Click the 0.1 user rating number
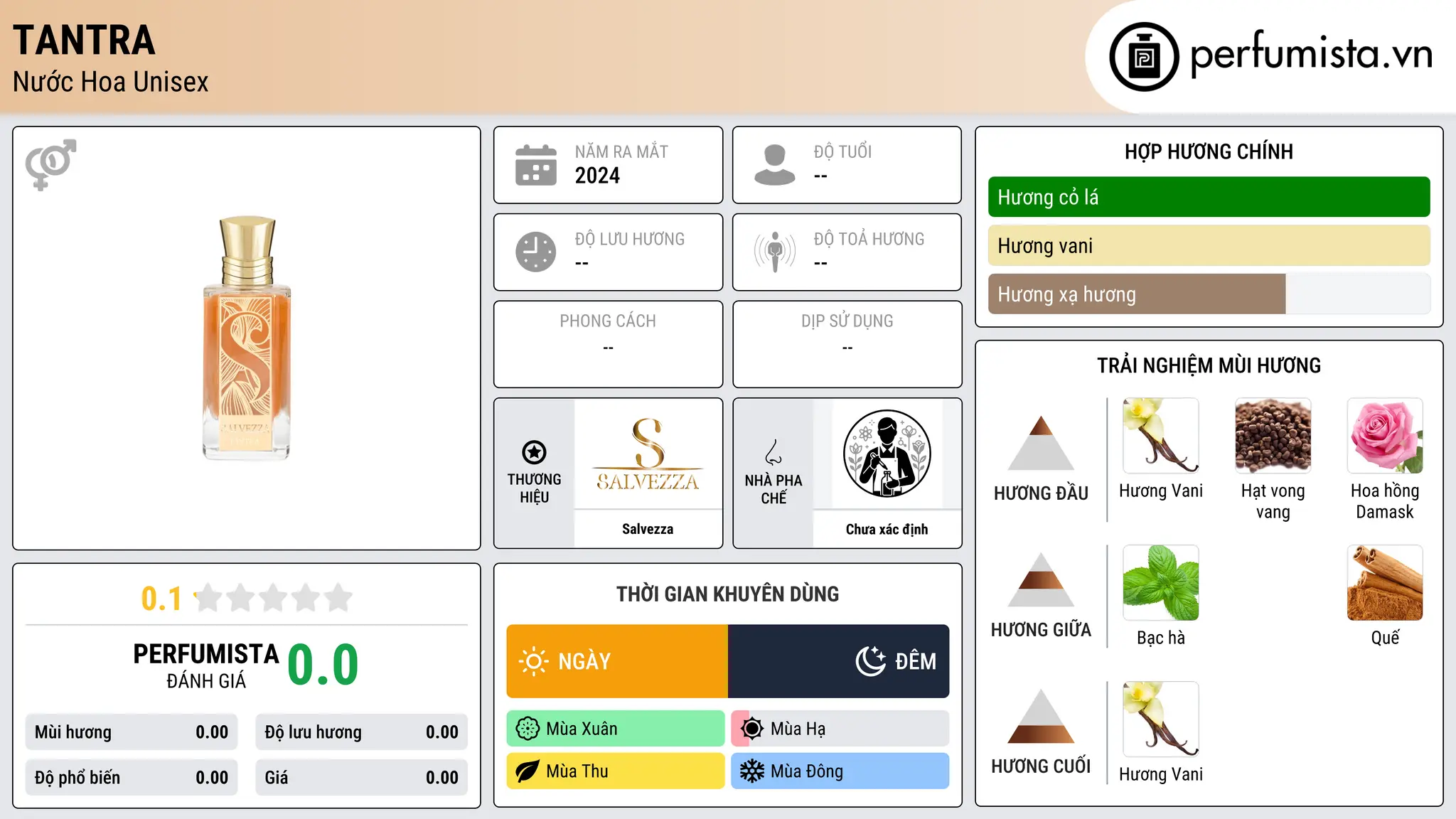 (161, 599)
